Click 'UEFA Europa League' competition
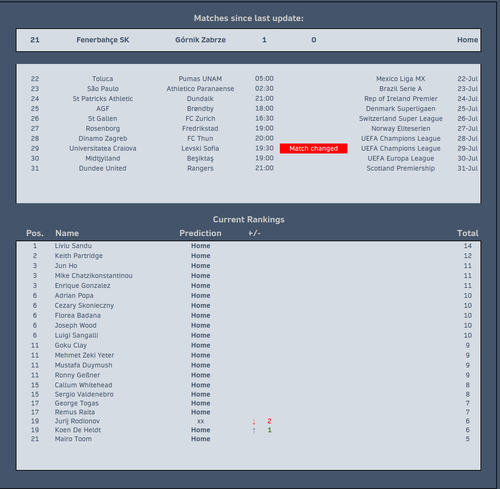500x489 pixels. tap(401, 158)
